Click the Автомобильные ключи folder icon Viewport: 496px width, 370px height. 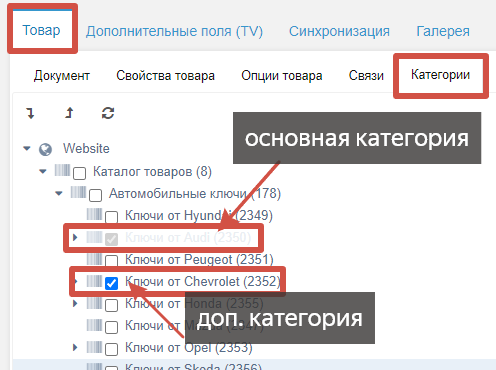(78, 192)
